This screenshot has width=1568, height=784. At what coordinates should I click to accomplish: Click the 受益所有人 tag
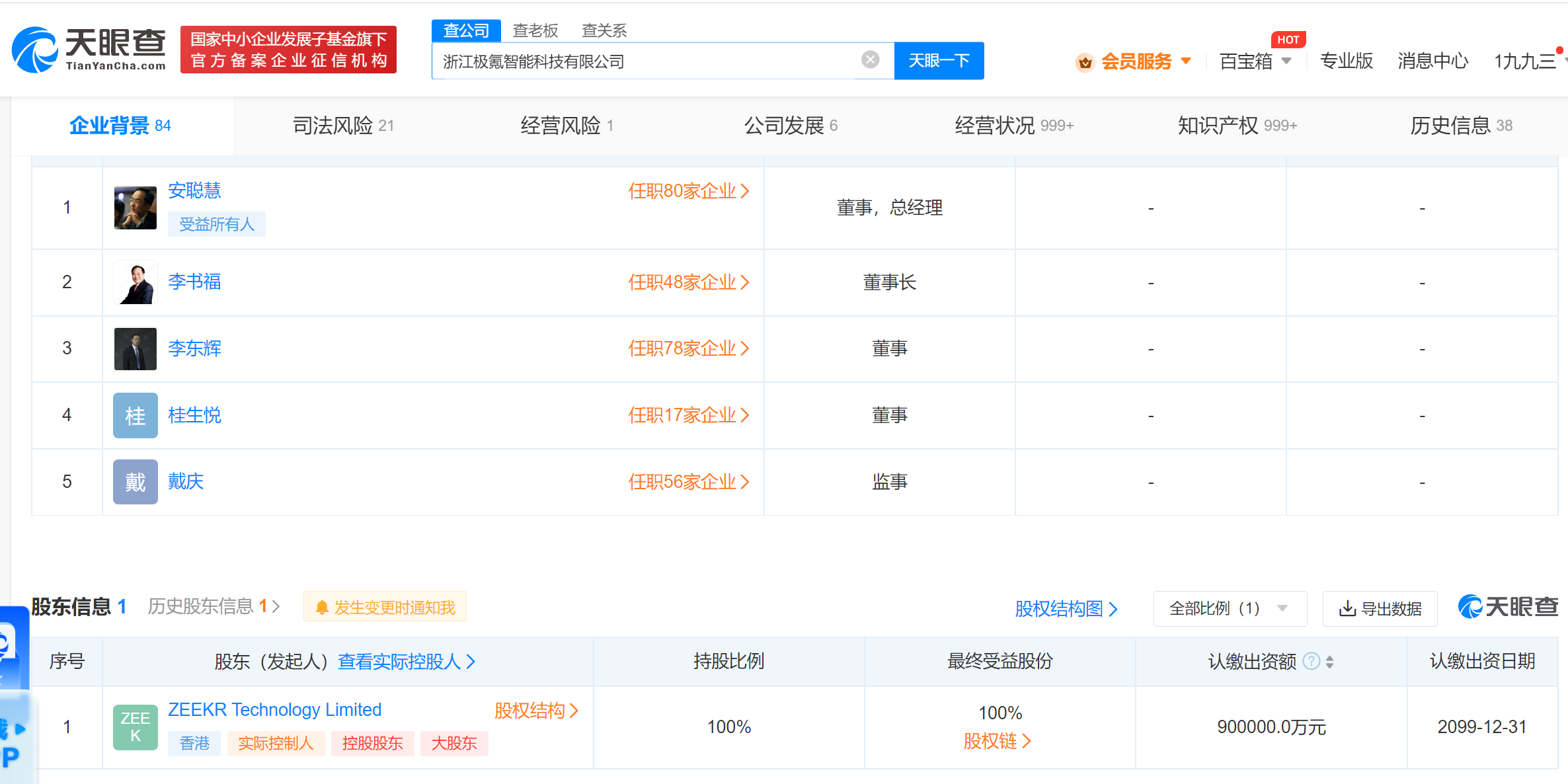[217, 224]
